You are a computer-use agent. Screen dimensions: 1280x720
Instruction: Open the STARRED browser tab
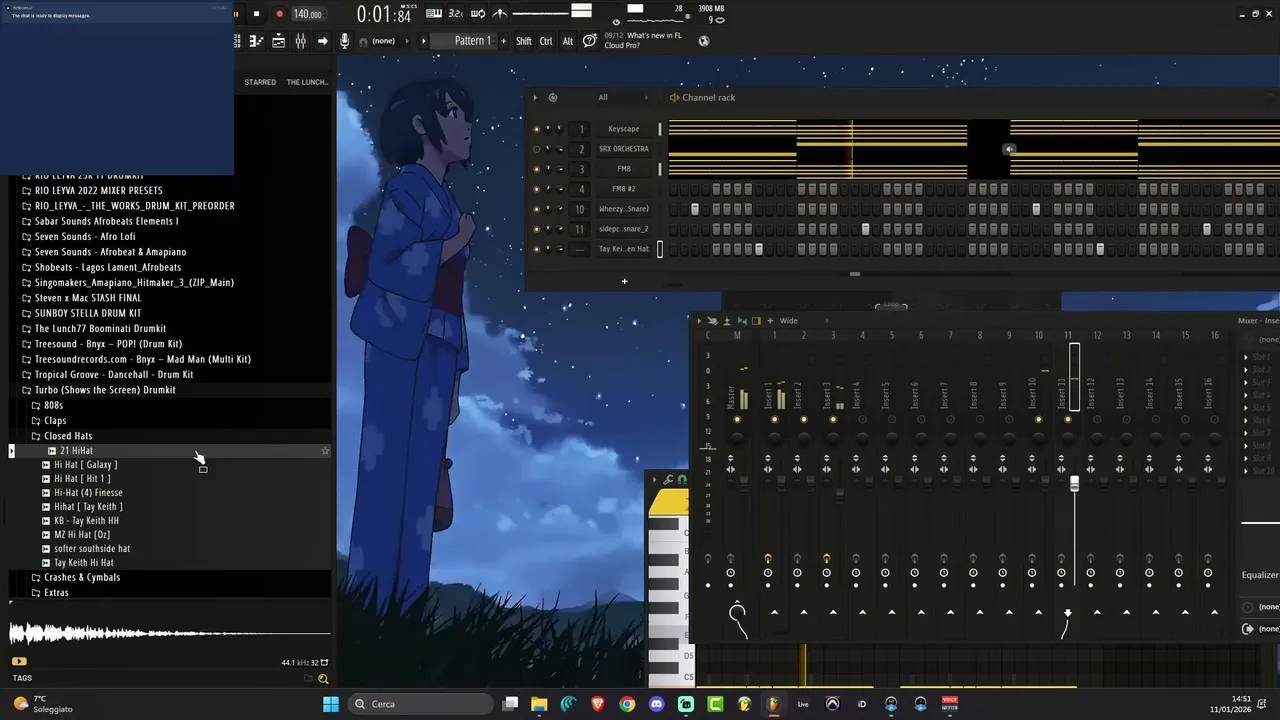[260, 82]
